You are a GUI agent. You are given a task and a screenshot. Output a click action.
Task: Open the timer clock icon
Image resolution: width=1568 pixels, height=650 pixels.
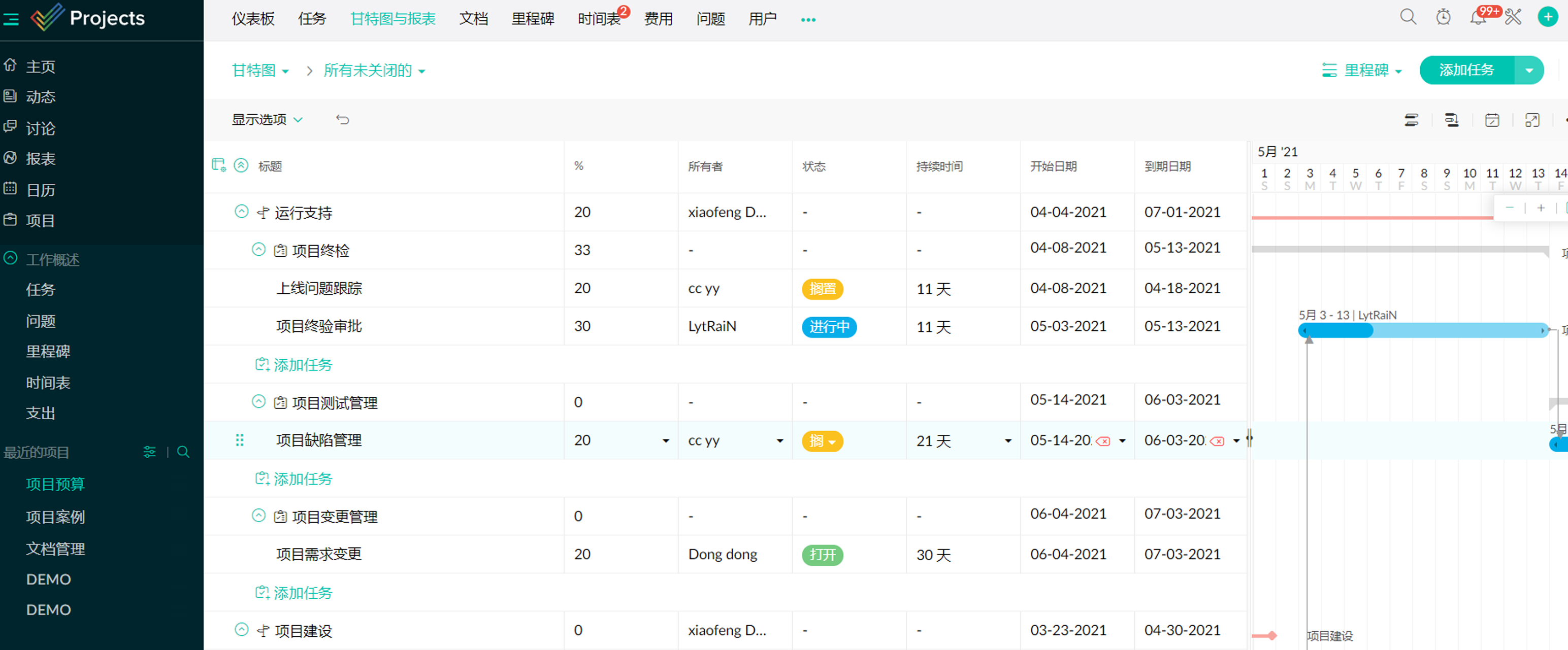1443,17
